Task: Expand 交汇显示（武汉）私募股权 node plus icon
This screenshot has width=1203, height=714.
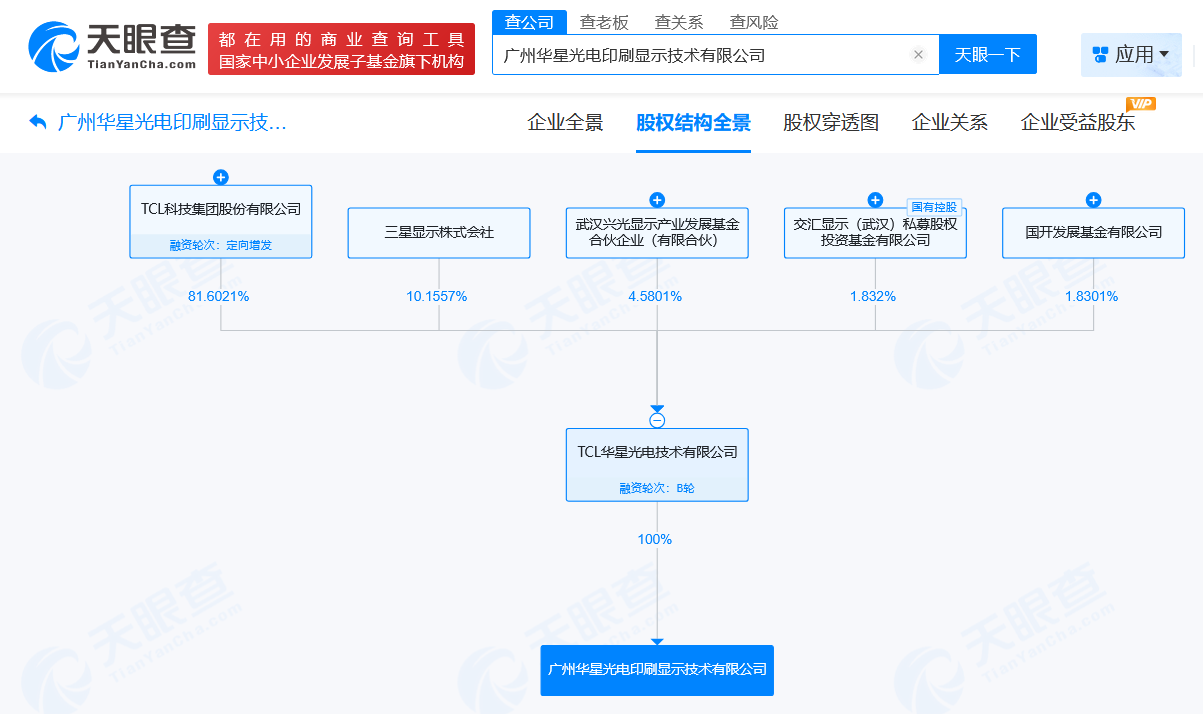Action: tap(875, 200)
